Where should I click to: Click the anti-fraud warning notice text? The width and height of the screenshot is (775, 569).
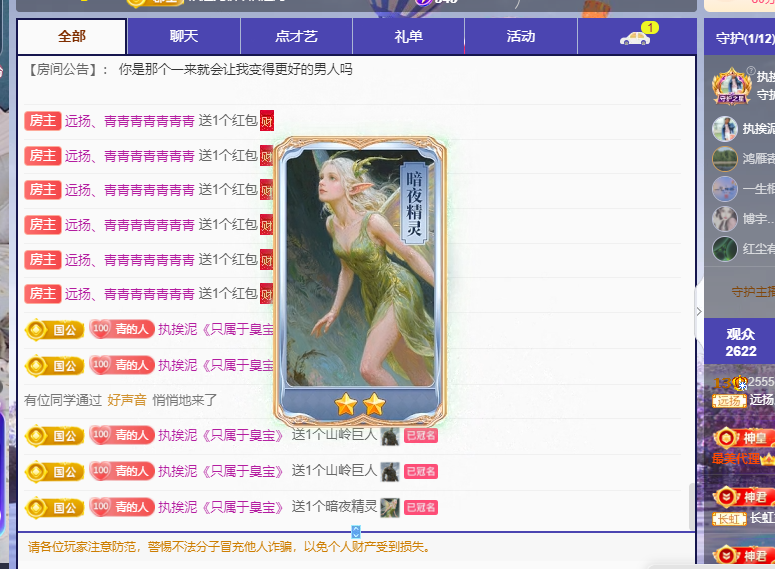[231, 547]
